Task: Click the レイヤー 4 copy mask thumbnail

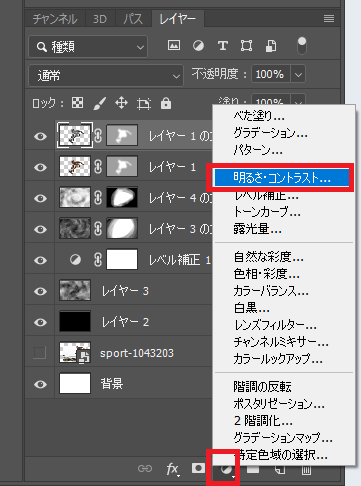Action: coord(122,197)
